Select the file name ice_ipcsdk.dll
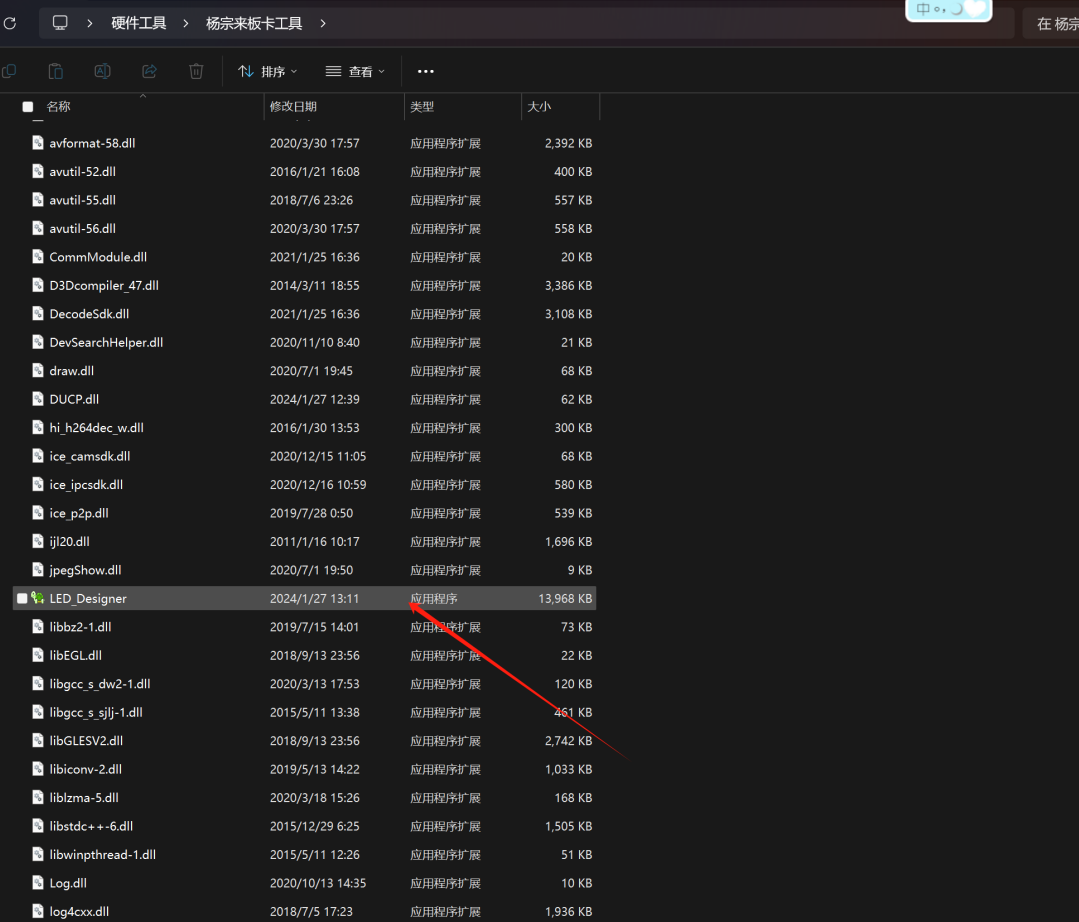Screen dimensions: 1079x922 86,485
